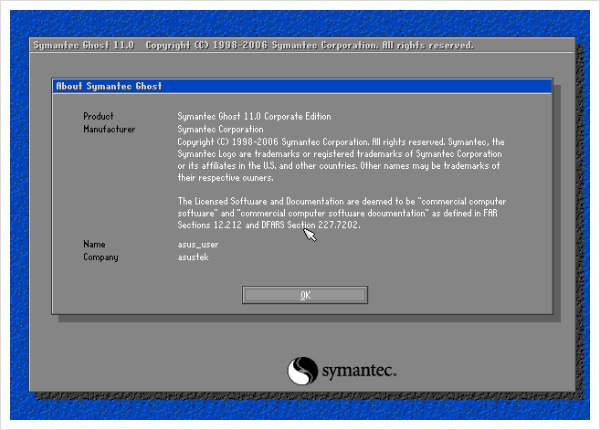Image resolution: width=600 pixels, height=430 pixels.
Task: Click the 'their respective owners.' line
Action: click(225, 178)
